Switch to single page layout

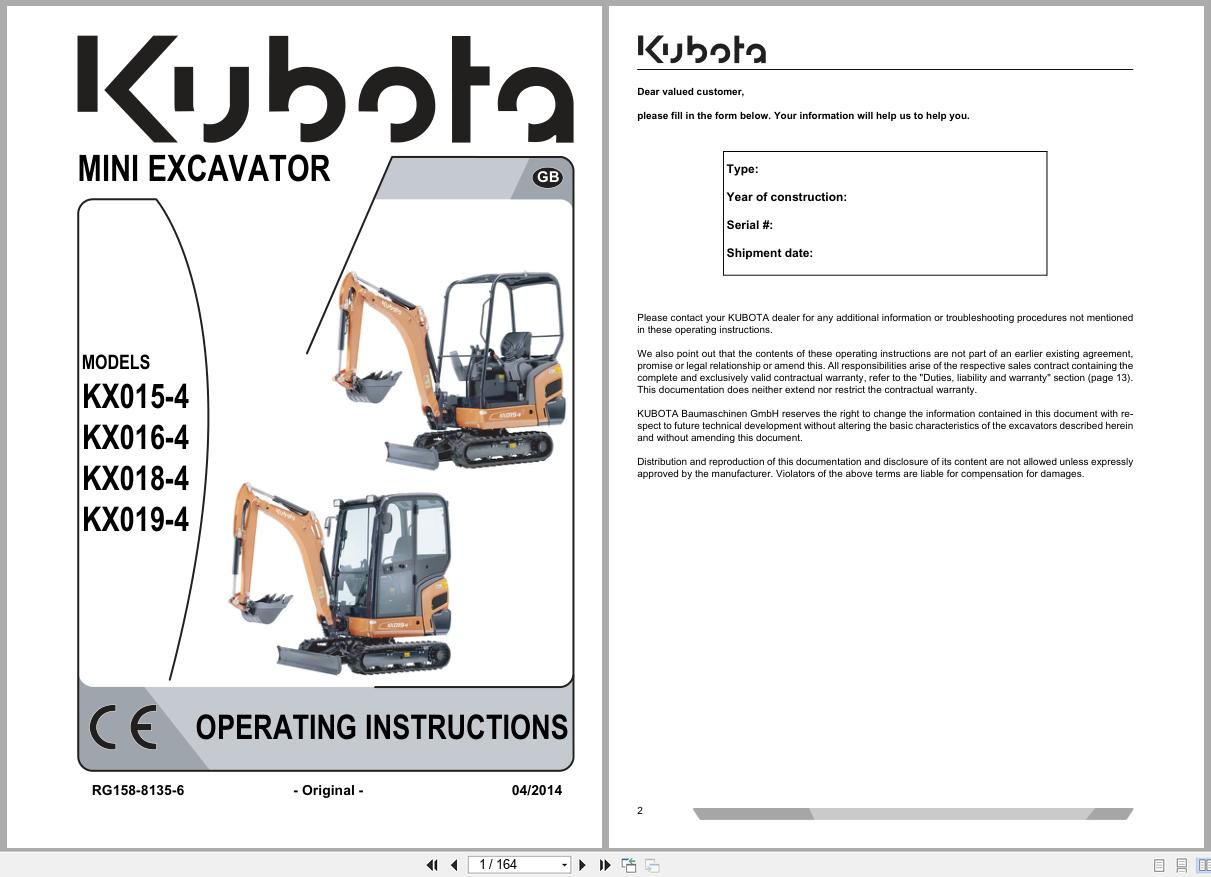click(x=1159, y=864)
